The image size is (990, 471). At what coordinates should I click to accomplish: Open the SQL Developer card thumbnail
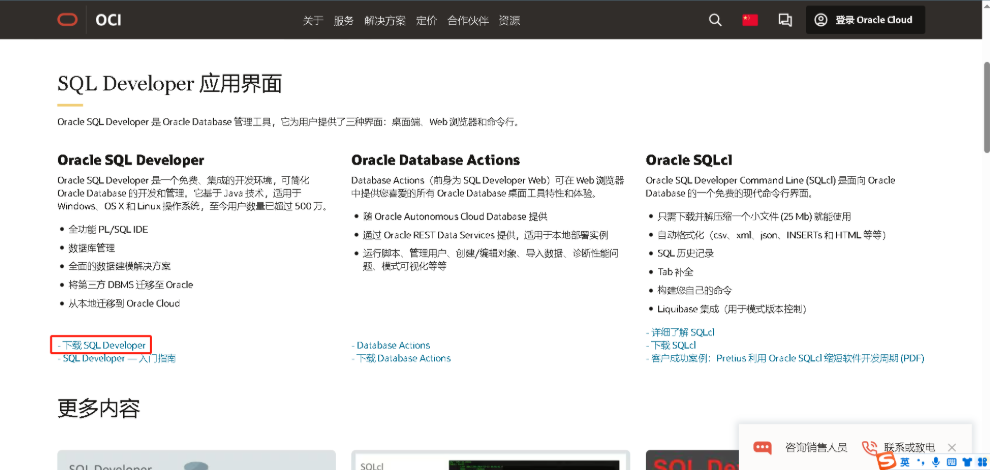coord(196,460)
